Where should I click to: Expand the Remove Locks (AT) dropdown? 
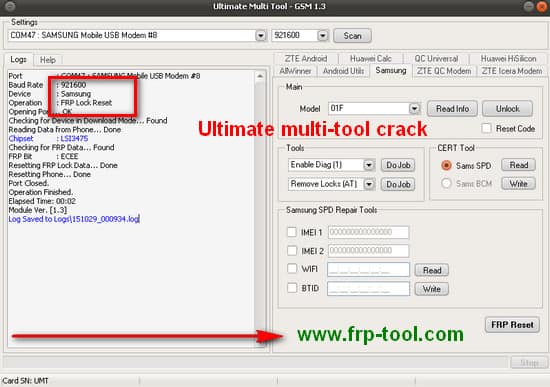pyautogui.click(x=369, y=184)
